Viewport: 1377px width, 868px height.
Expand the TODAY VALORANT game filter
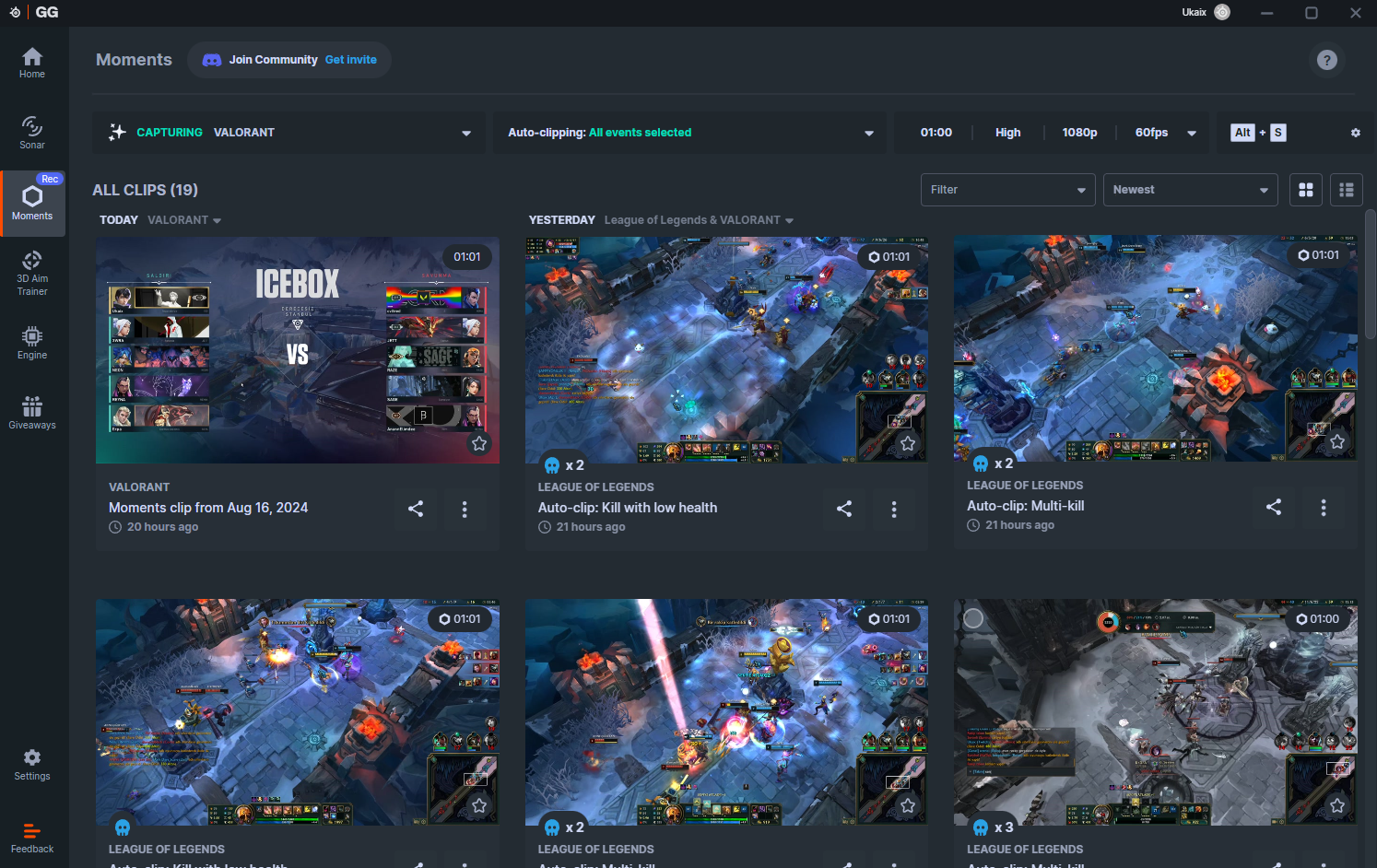point(185,220)
